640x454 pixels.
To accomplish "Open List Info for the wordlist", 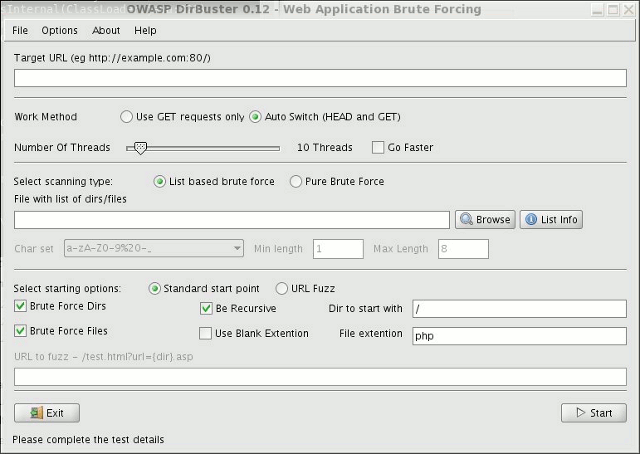I will pyautogui.click(x=551, y=220).
